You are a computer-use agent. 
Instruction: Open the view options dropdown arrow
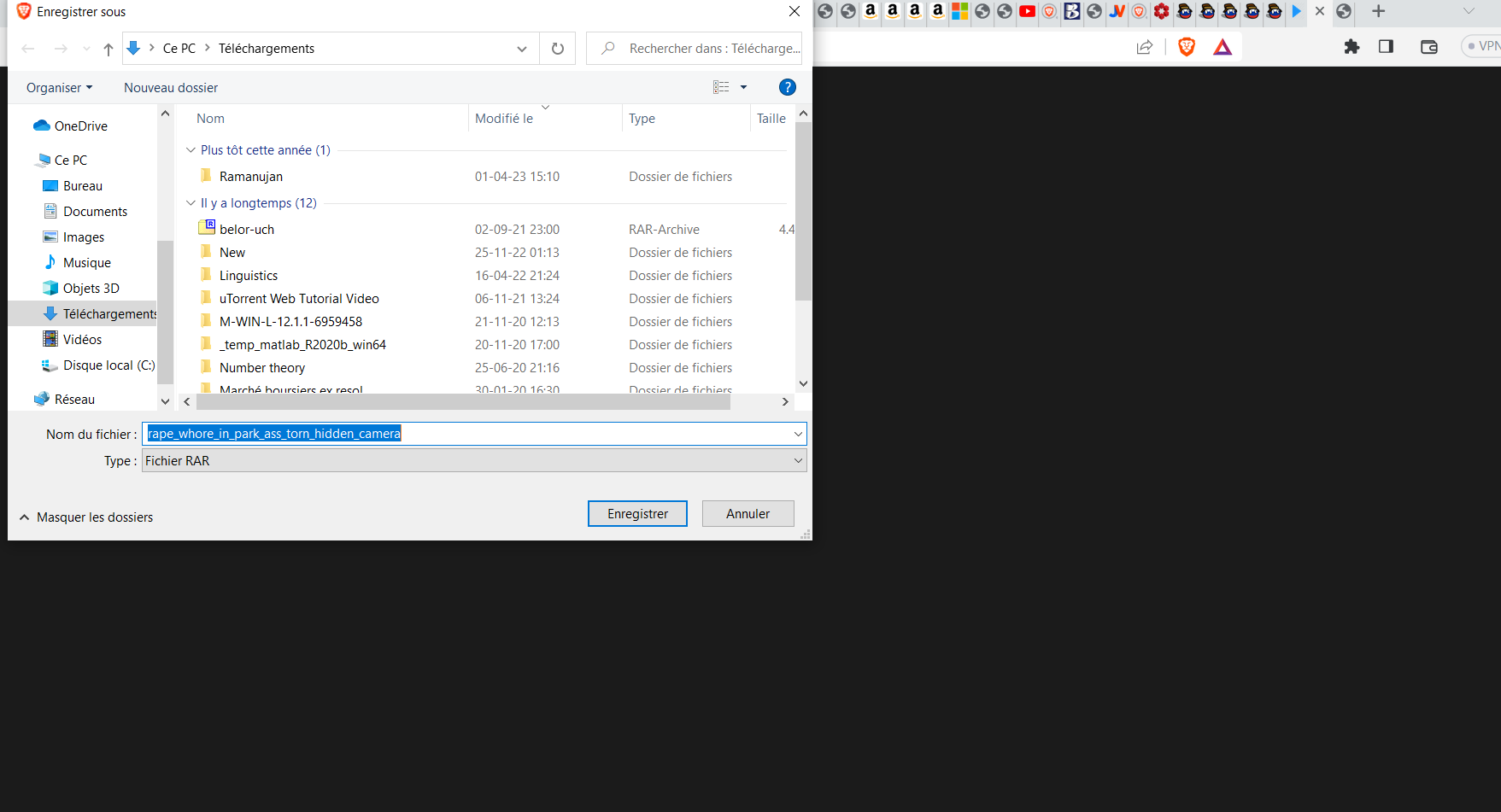coord(743,87)
